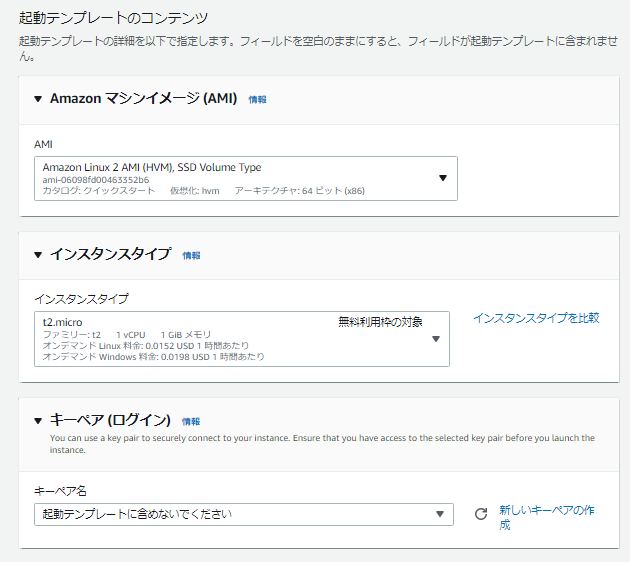Click the オンデマンド Linux 料金 line
Image resolution: width=630 pixels, height=562 pixels.
pos(145,345)
